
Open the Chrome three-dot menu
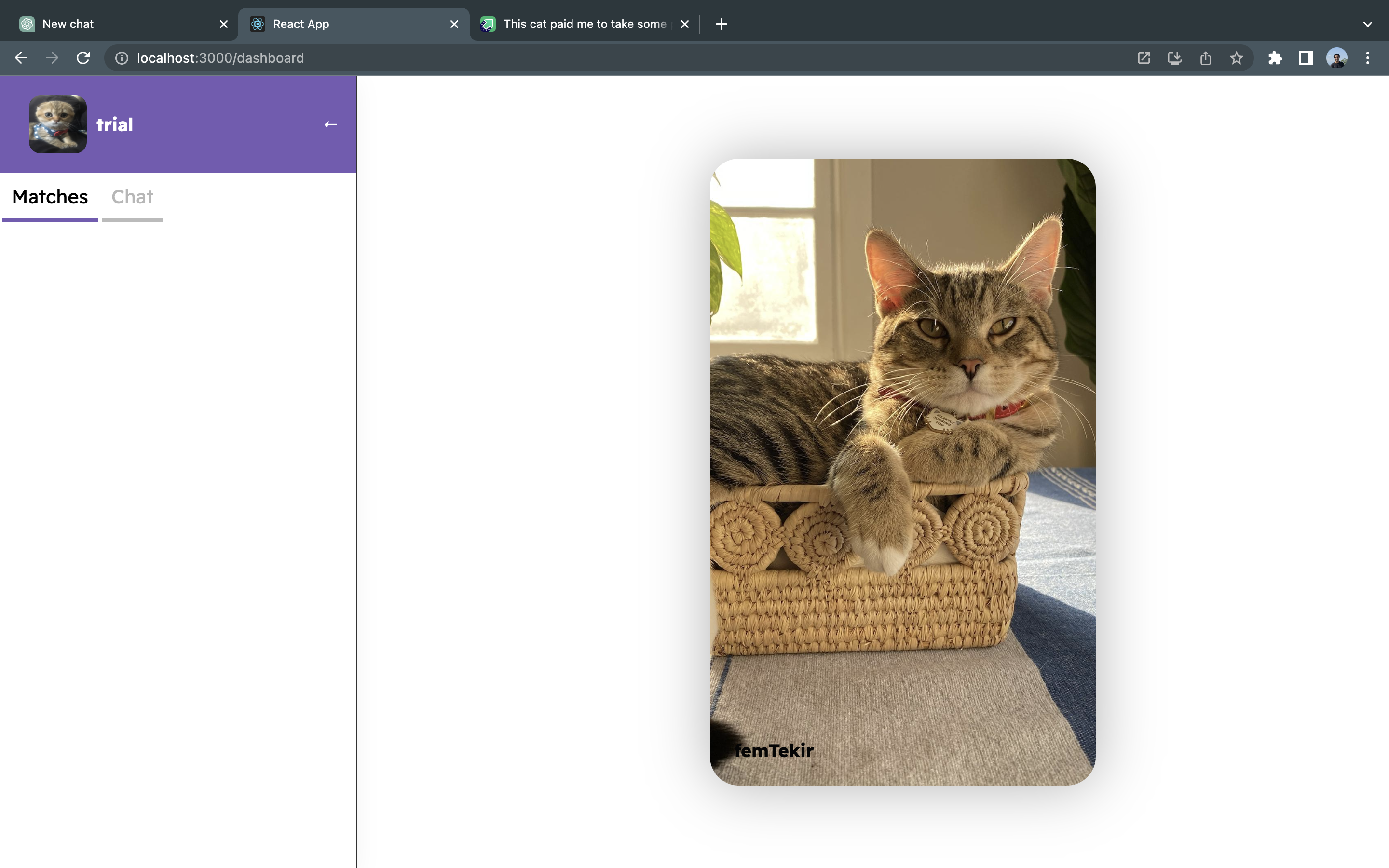(1368, 58)
